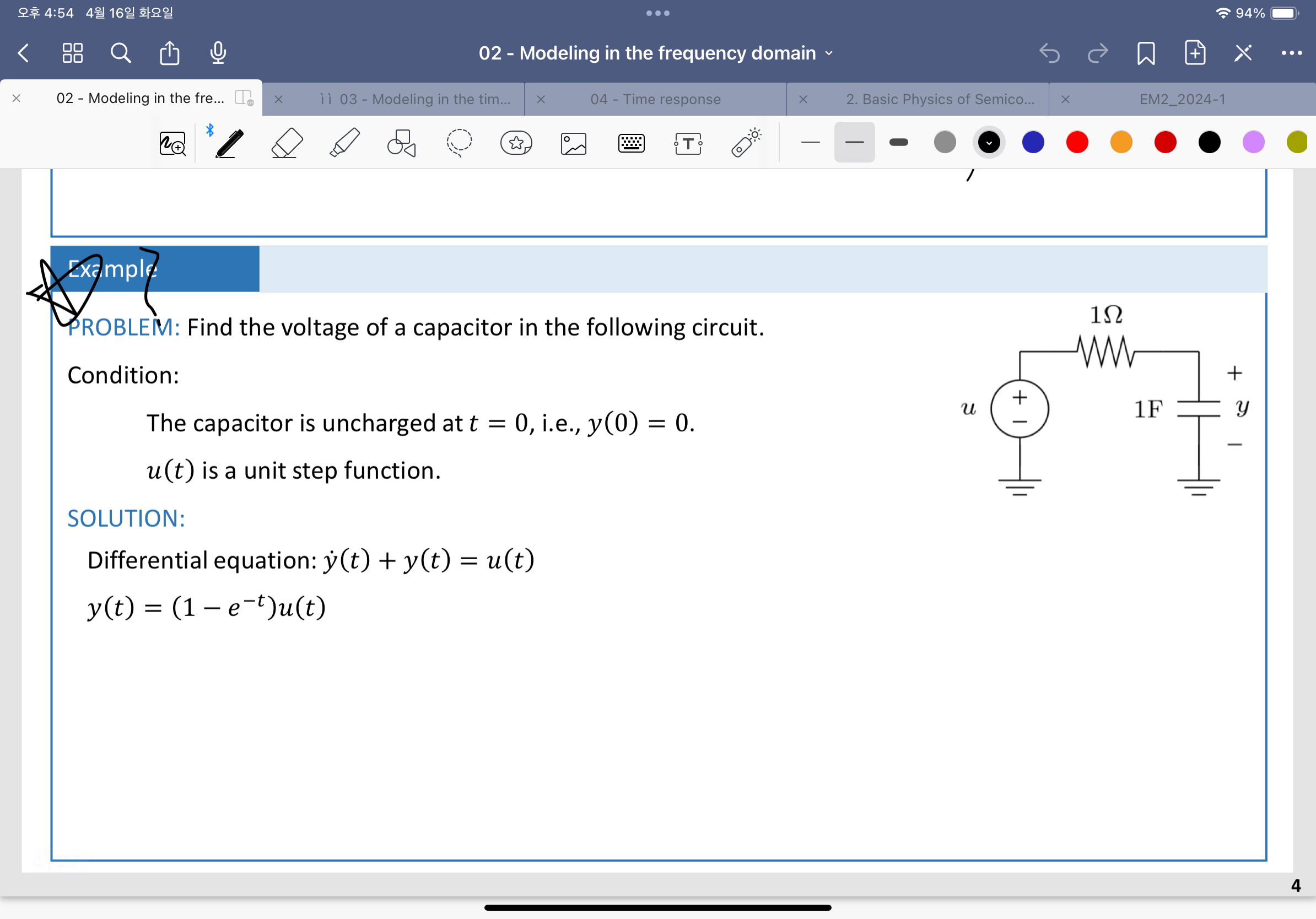Switch to the '04 - Time response' tab
Viewport: 1316px width, 919px height.
pos(655,99)
